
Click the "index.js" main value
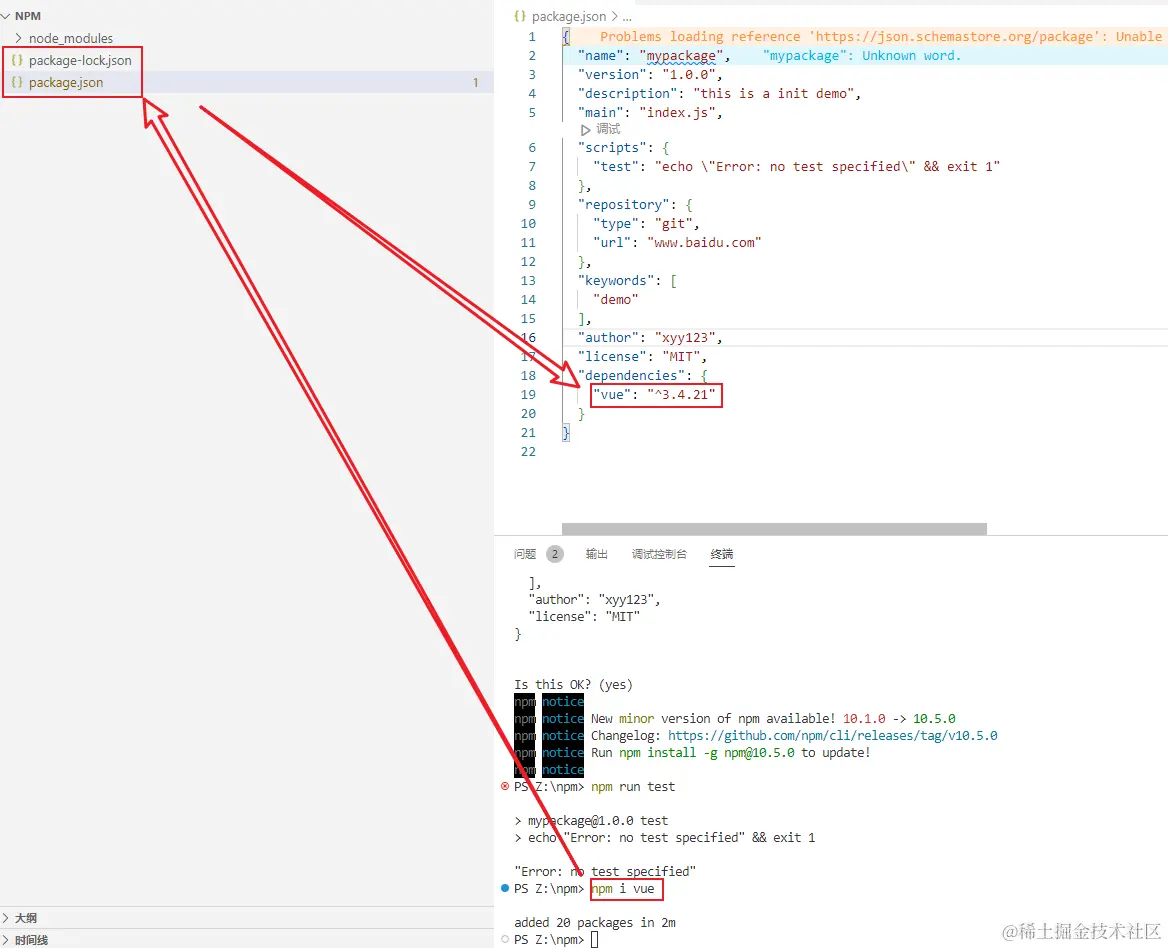(677, 112)
